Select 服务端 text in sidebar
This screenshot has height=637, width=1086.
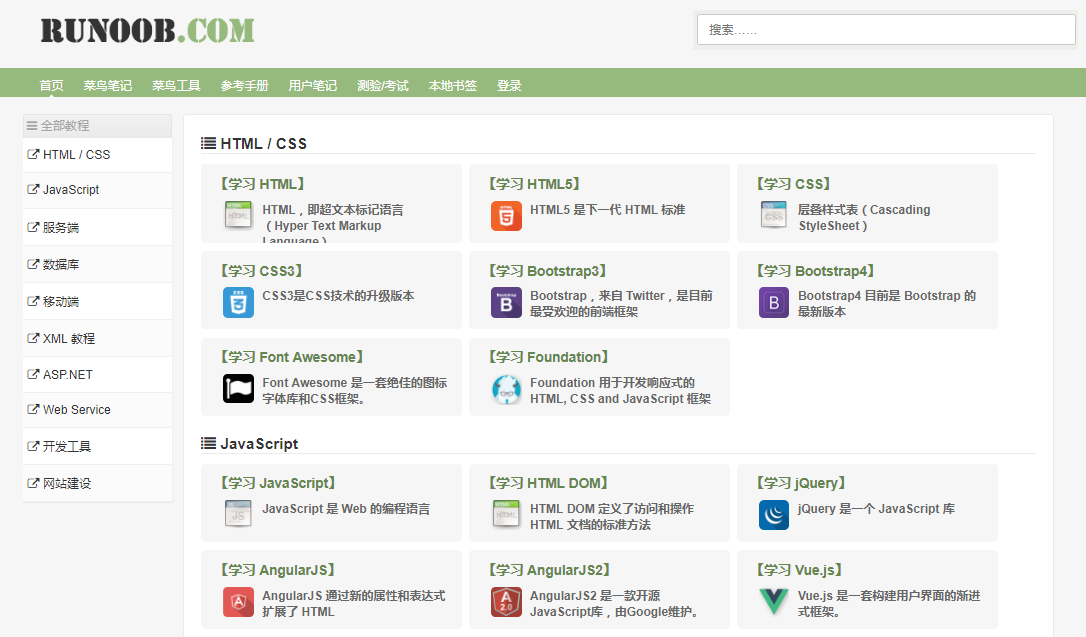(61, 227)
